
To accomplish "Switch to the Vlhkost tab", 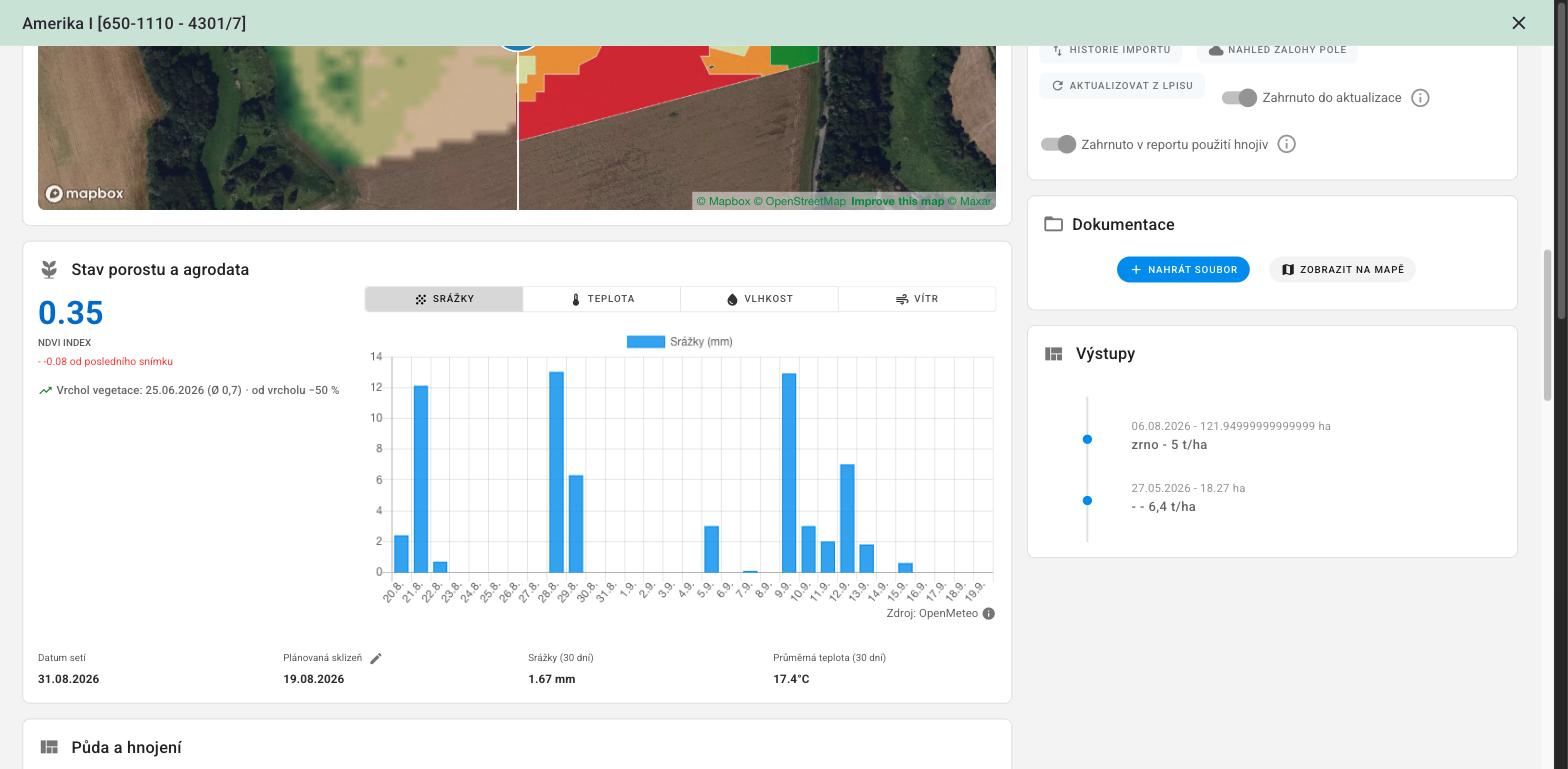I will 760,299.
